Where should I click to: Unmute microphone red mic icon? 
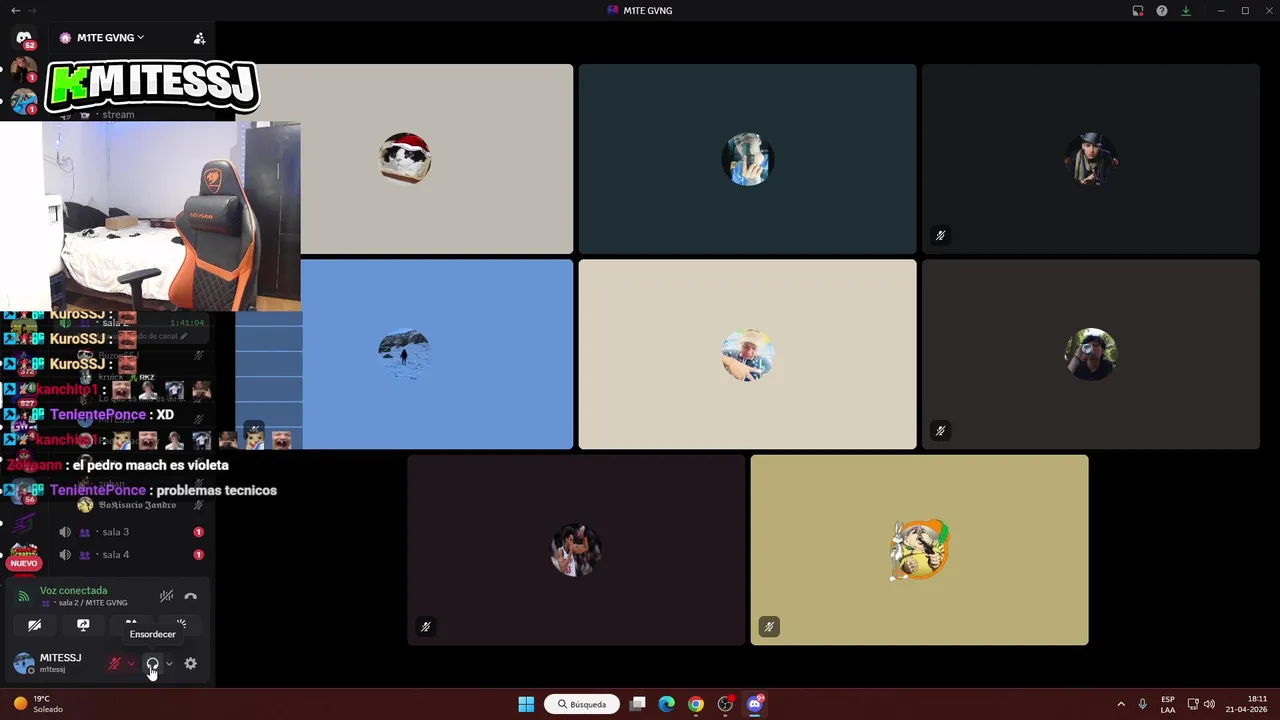[x=114, y=664]
